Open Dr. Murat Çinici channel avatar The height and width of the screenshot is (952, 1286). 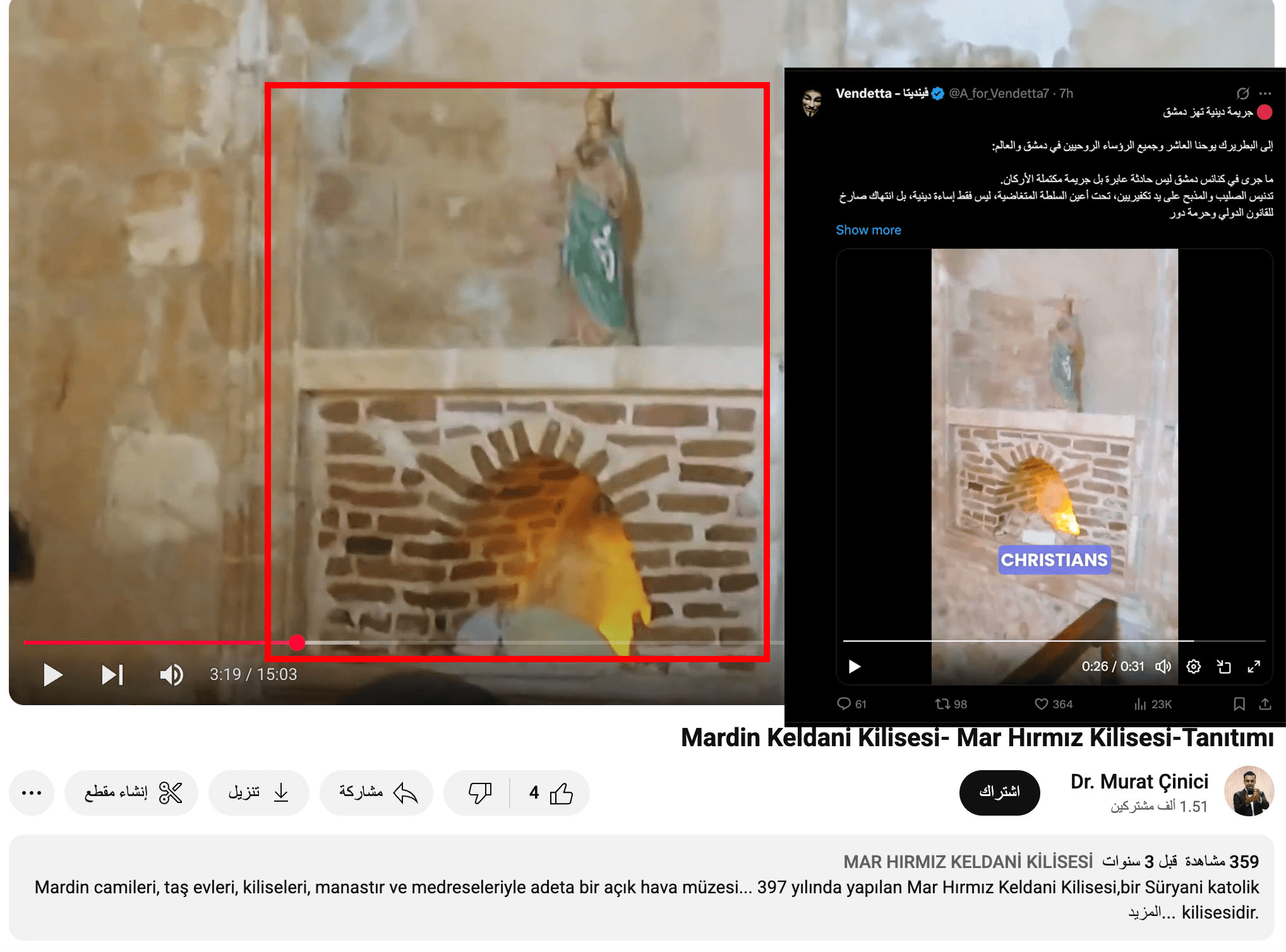1248,792
